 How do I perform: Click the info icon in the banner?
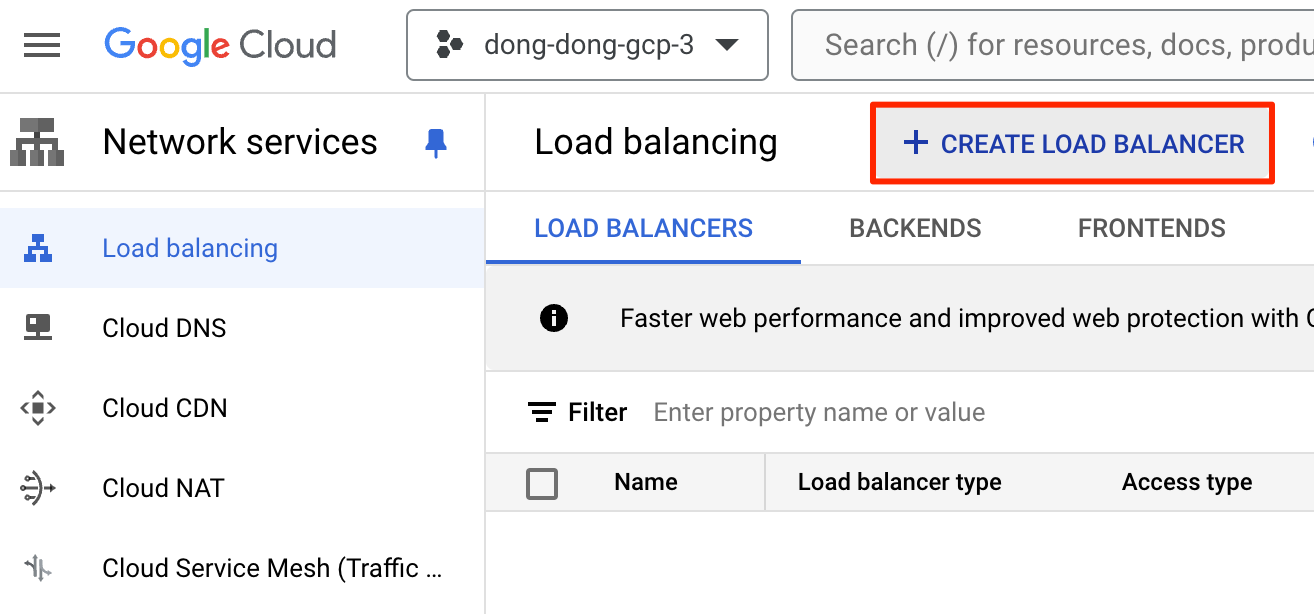click(x=553, y=318)
